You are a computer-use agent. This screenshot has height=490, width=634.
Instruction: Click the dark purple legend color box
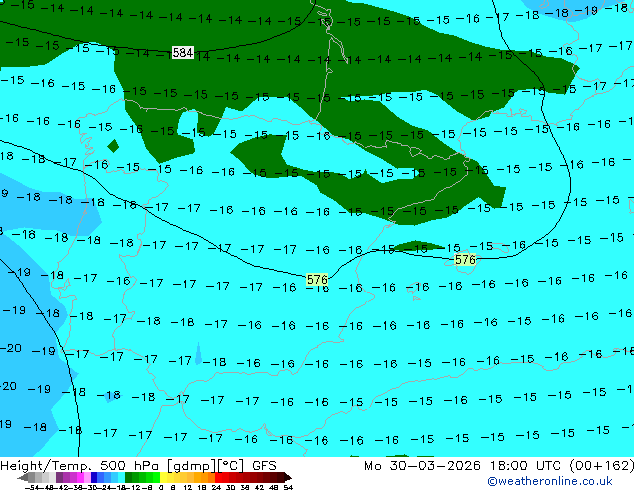(59, 477)
